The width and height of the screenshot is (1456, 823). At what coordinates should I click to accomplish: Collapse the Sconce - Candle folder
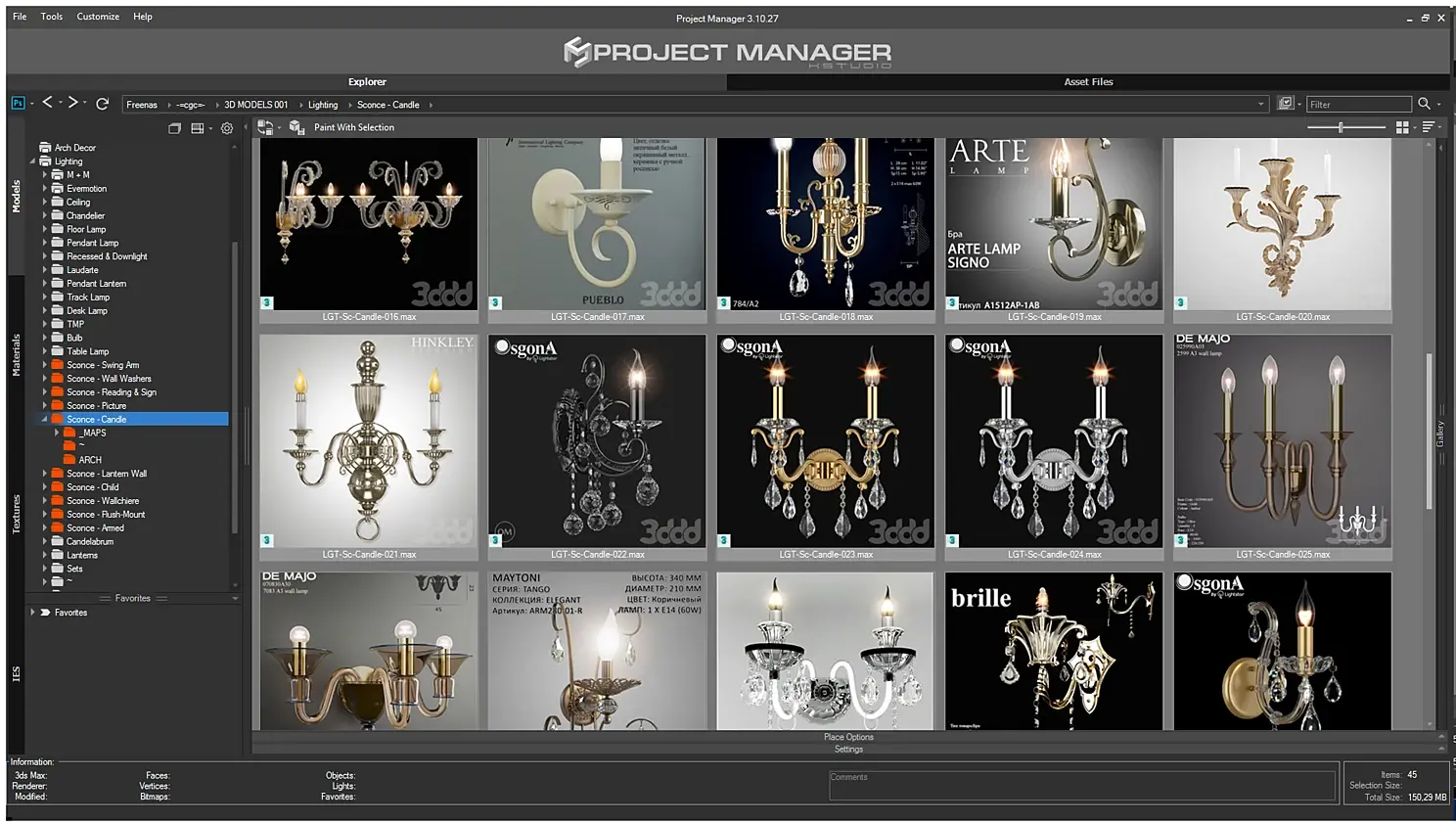pos(44,419)
